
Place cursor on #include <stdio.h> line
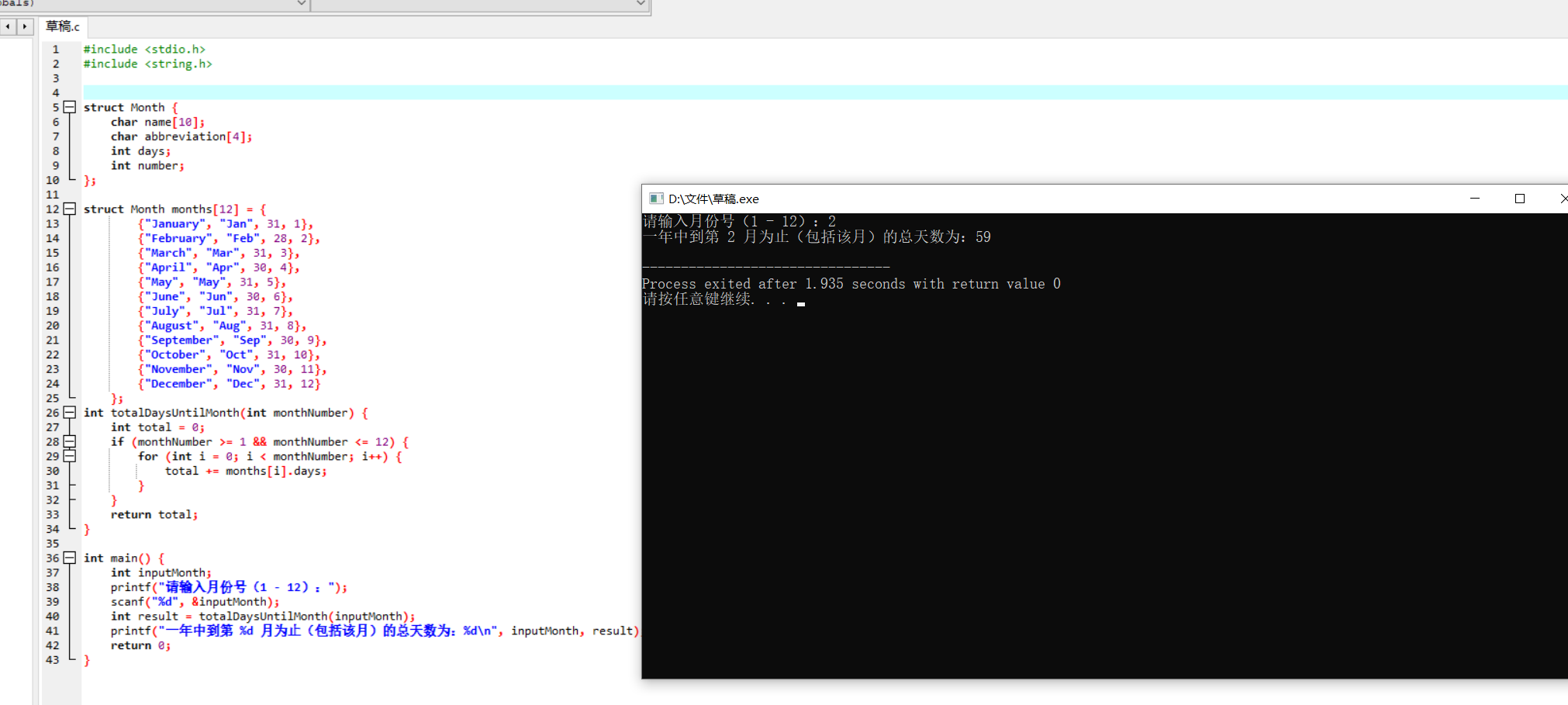pos(144,49)
